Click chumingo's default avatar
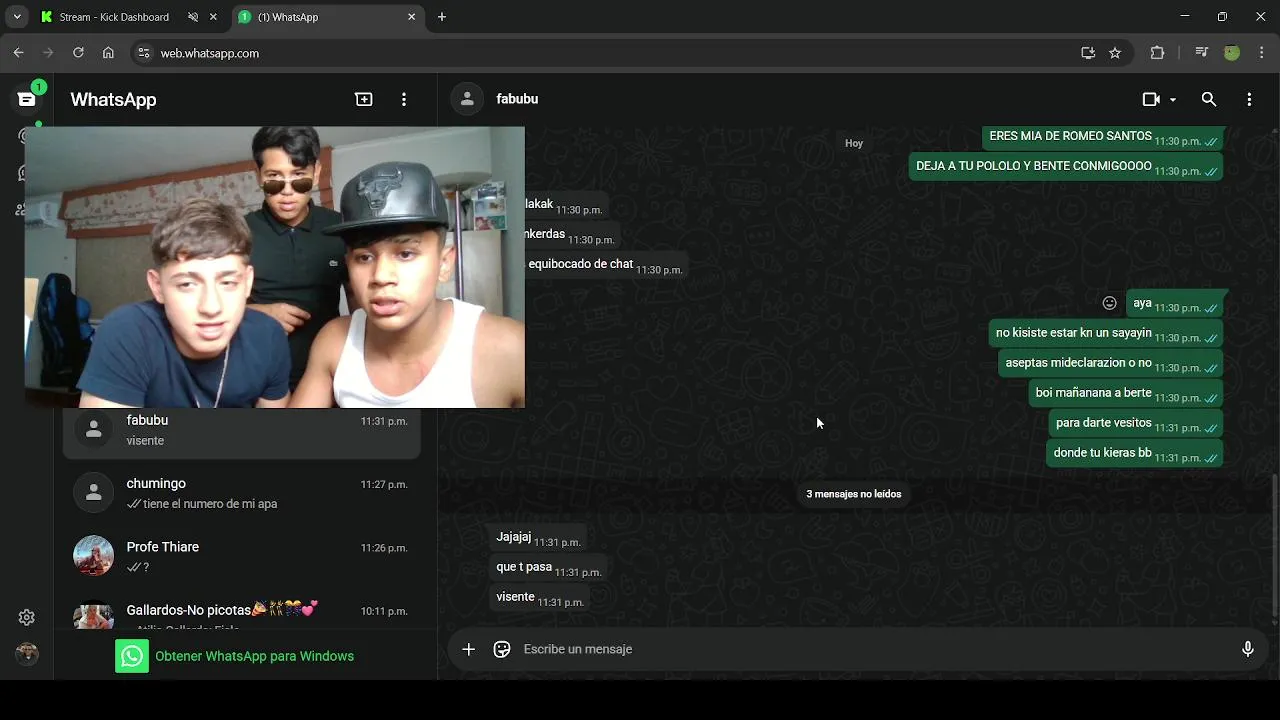1280x720 pixels. tap(94, 493)
